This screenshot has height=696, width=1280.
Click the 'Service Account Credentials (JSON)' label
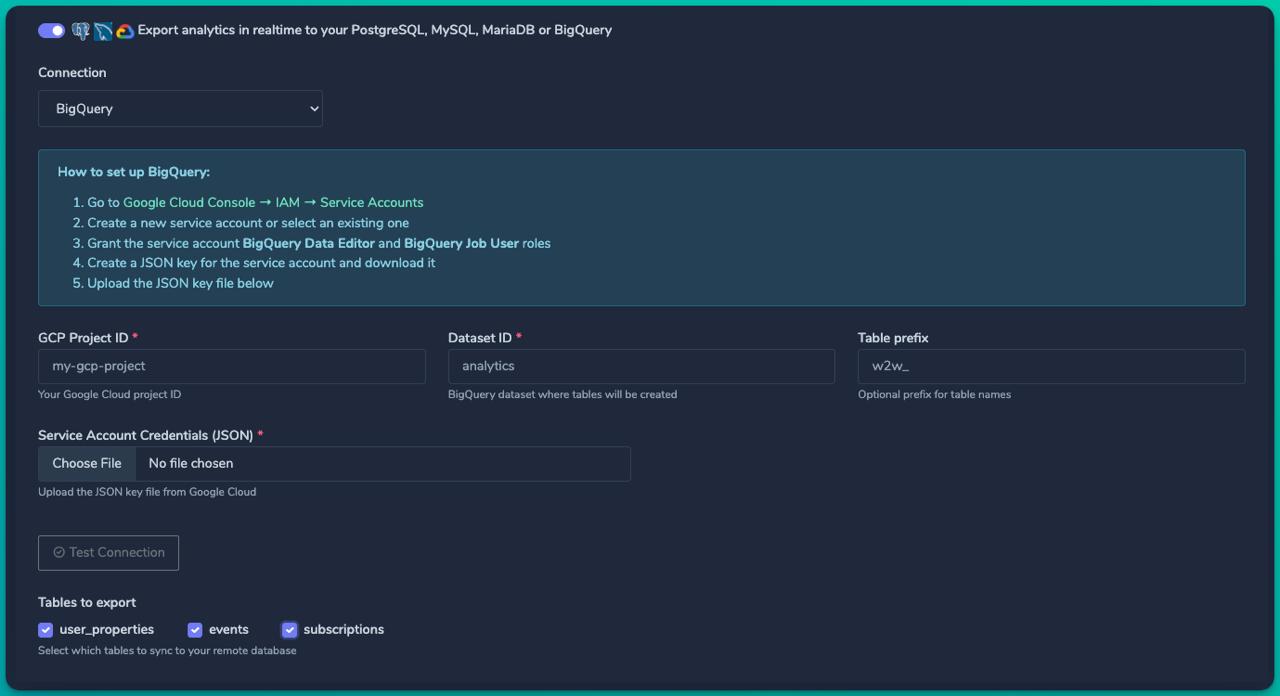[146, 435]
